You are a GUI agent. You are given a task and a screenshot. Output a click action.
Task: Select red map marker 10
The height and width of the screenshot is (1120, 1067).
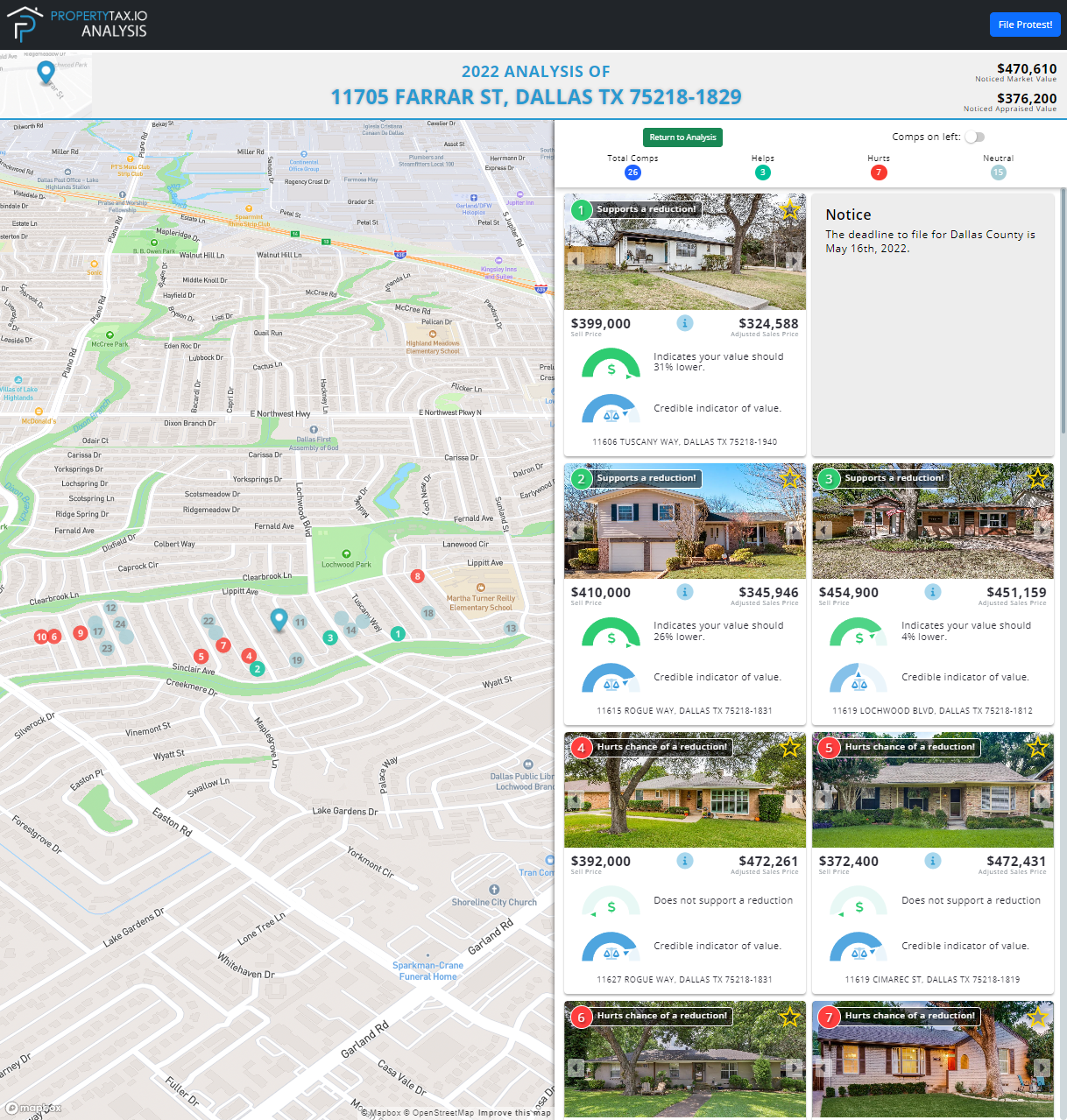(41, 637)
